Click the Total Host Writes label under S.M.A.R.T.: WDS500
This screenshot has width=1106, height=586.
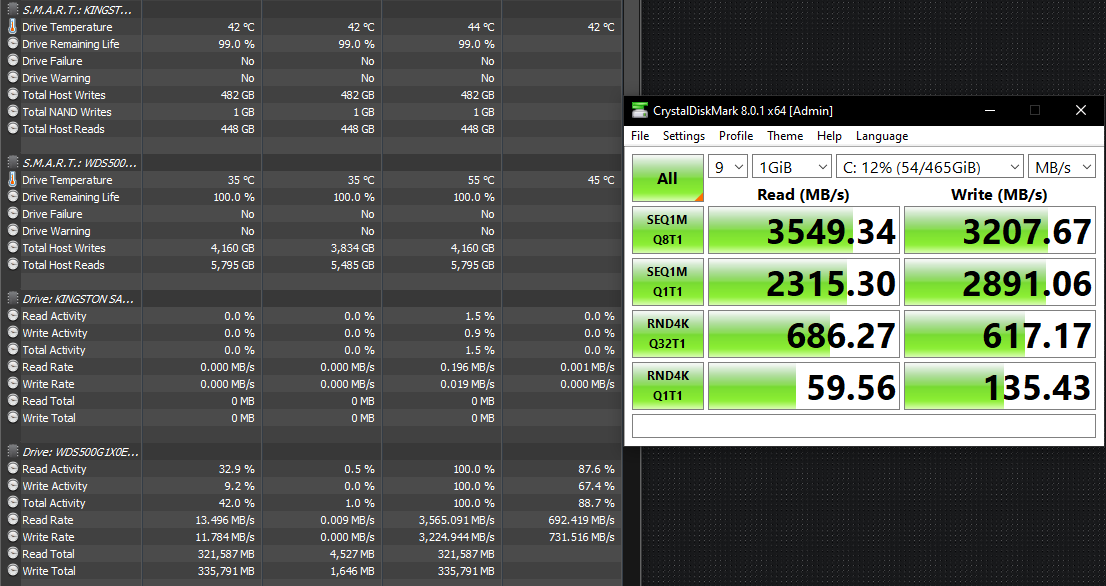63,248
